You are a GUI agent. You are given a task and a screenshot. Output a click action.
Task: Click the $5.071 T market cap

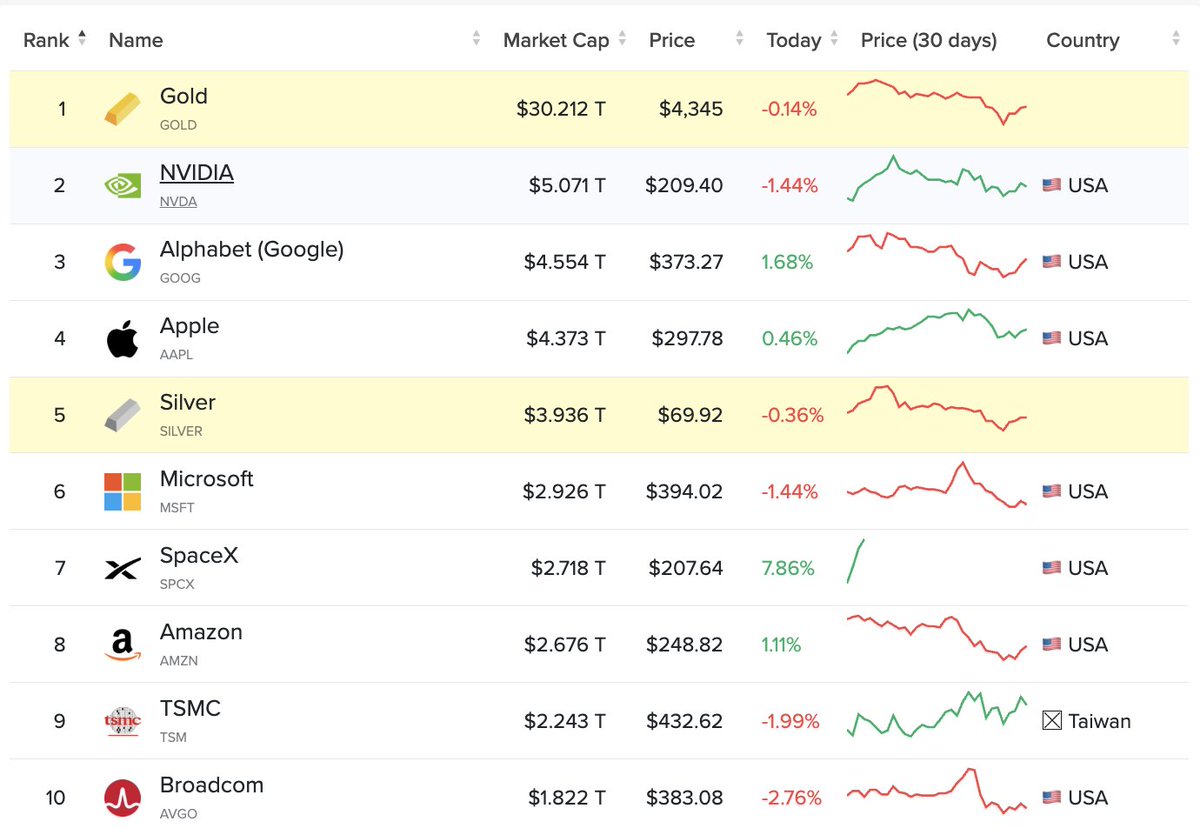[x=567, y=185]
